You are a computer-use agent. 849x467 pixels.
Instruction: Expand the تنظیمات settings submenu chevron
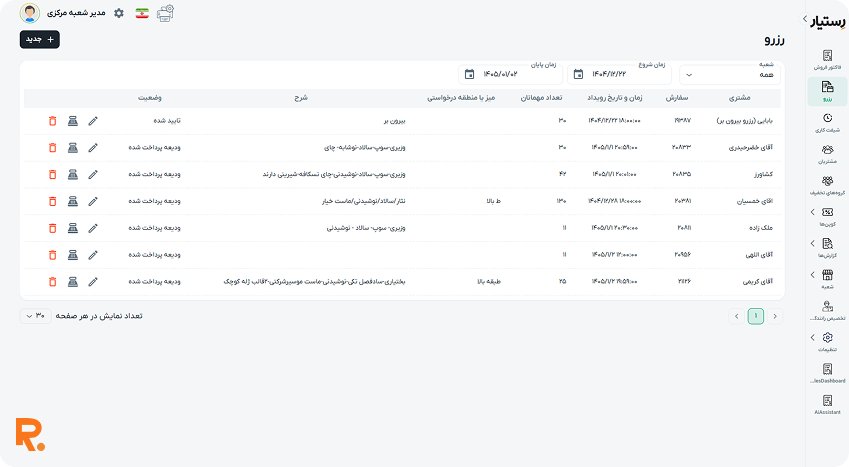[x=813, y=338]
